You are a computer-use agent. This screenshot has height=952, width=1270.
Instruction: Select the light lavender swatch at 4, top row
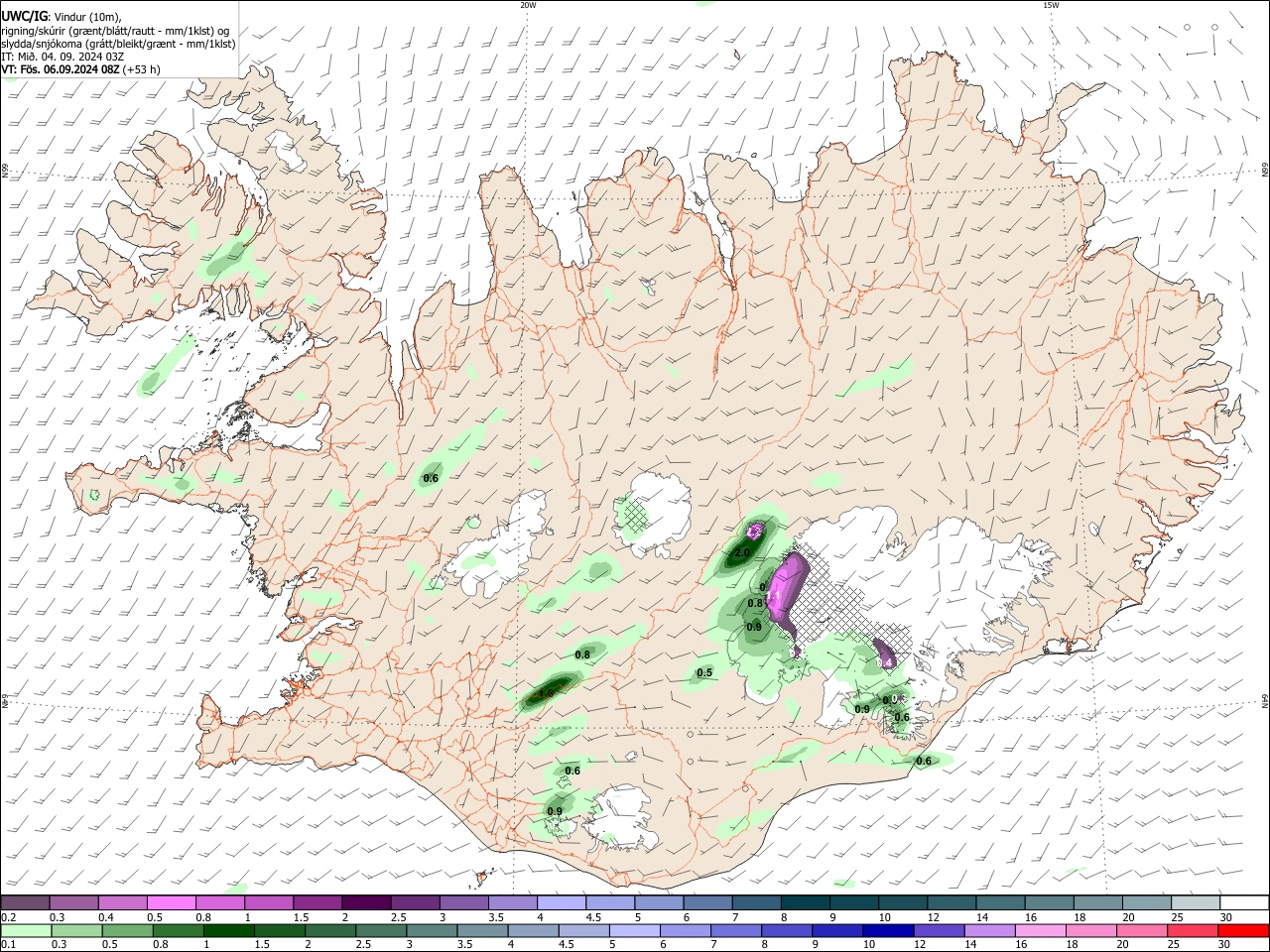560,902
